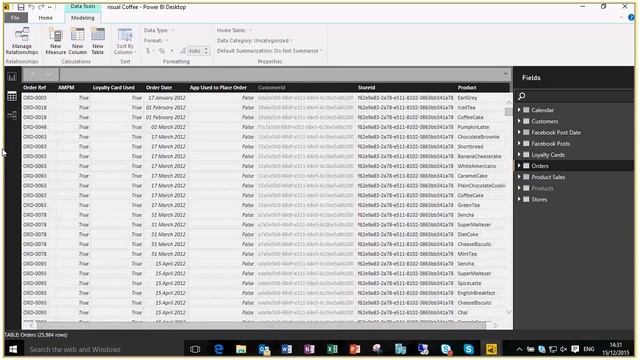
Task: Switch to Data view in left sidebar
Action: pyautogui.click(x=12, y=96)
